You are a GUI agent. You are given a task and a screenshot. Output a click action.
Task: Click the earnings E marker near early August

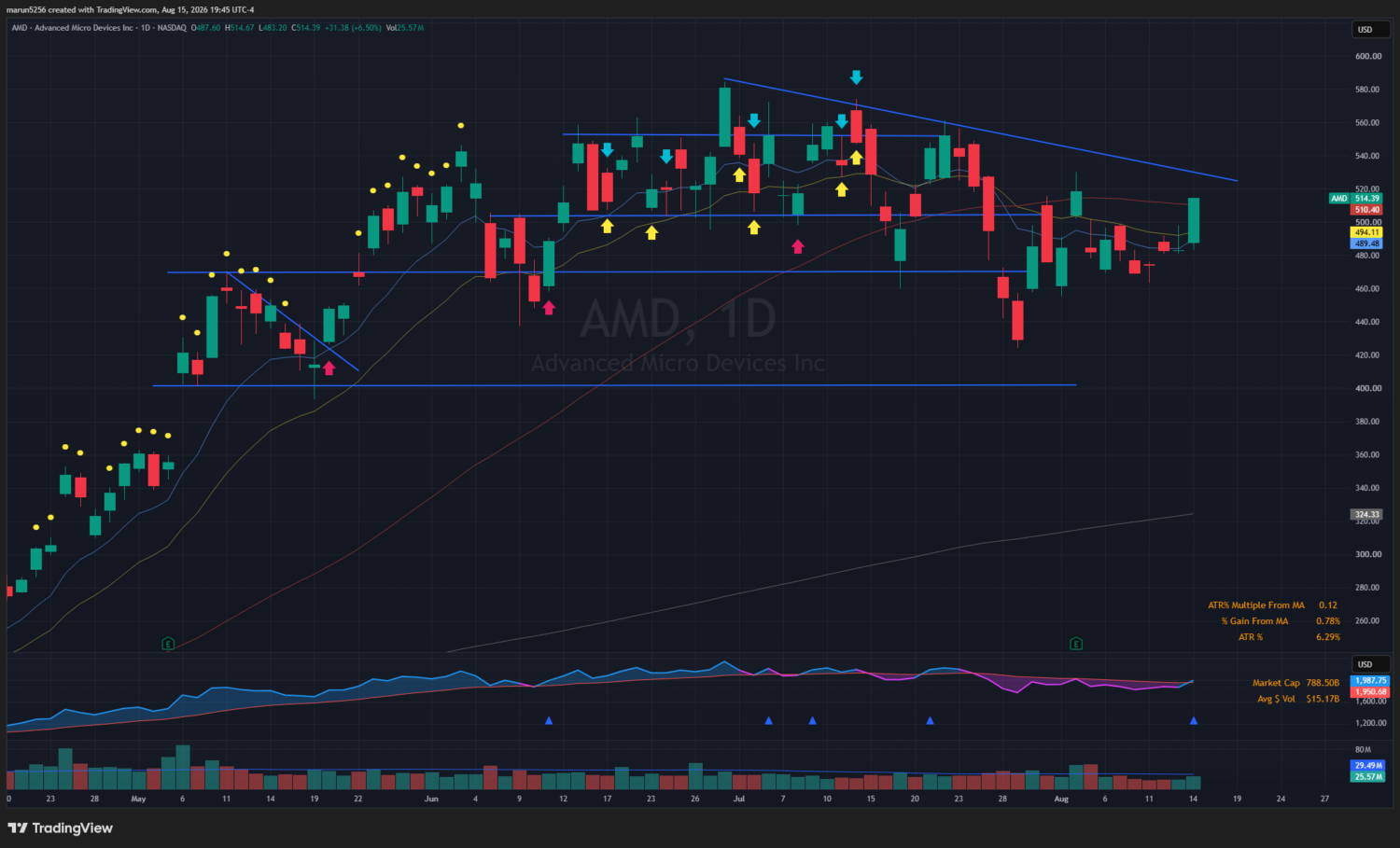coord(1076,644)
